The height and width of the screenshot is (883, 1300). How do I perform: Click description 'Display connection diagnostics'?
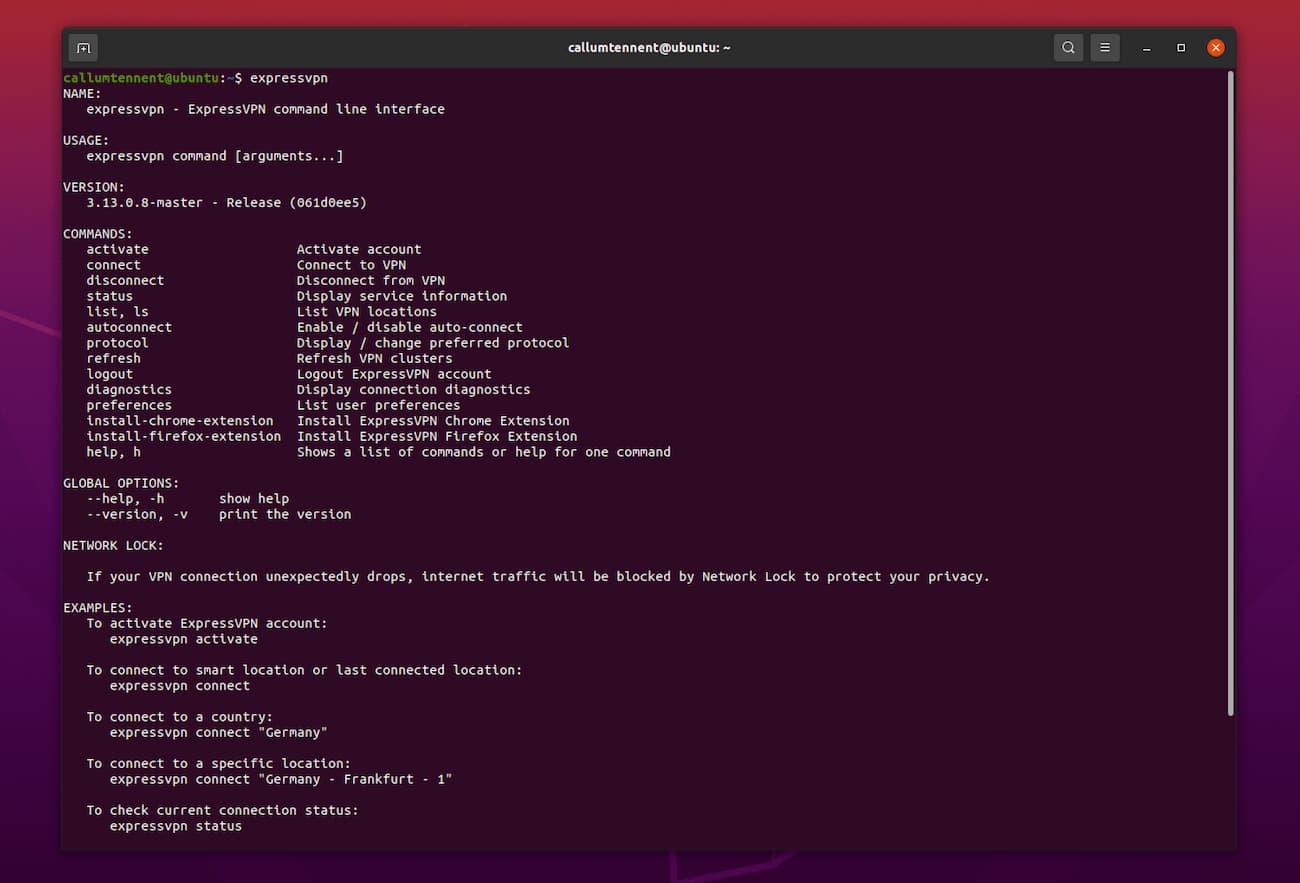[414, 389]
